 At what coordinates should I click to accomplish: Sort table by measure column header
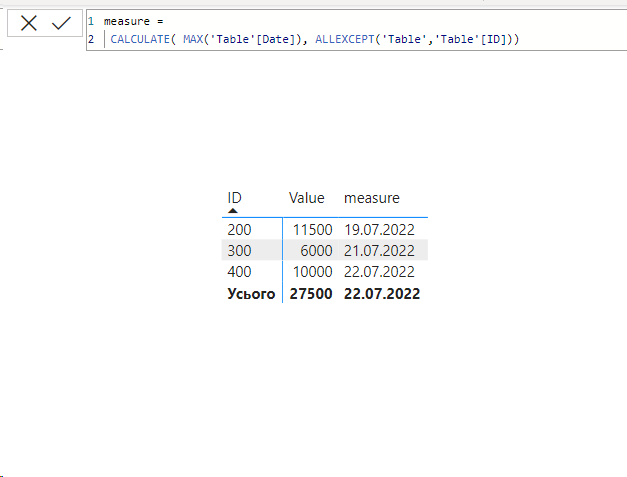(371, 198)
